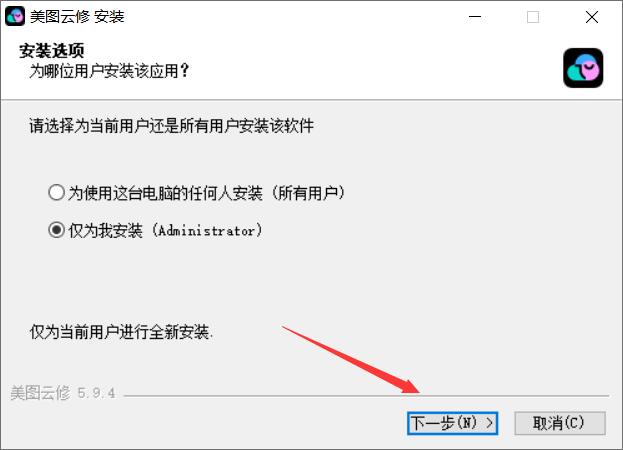Minimize the installer window
Screen dimensions: 623x450
pyautogui.click(x=475, y=17)
